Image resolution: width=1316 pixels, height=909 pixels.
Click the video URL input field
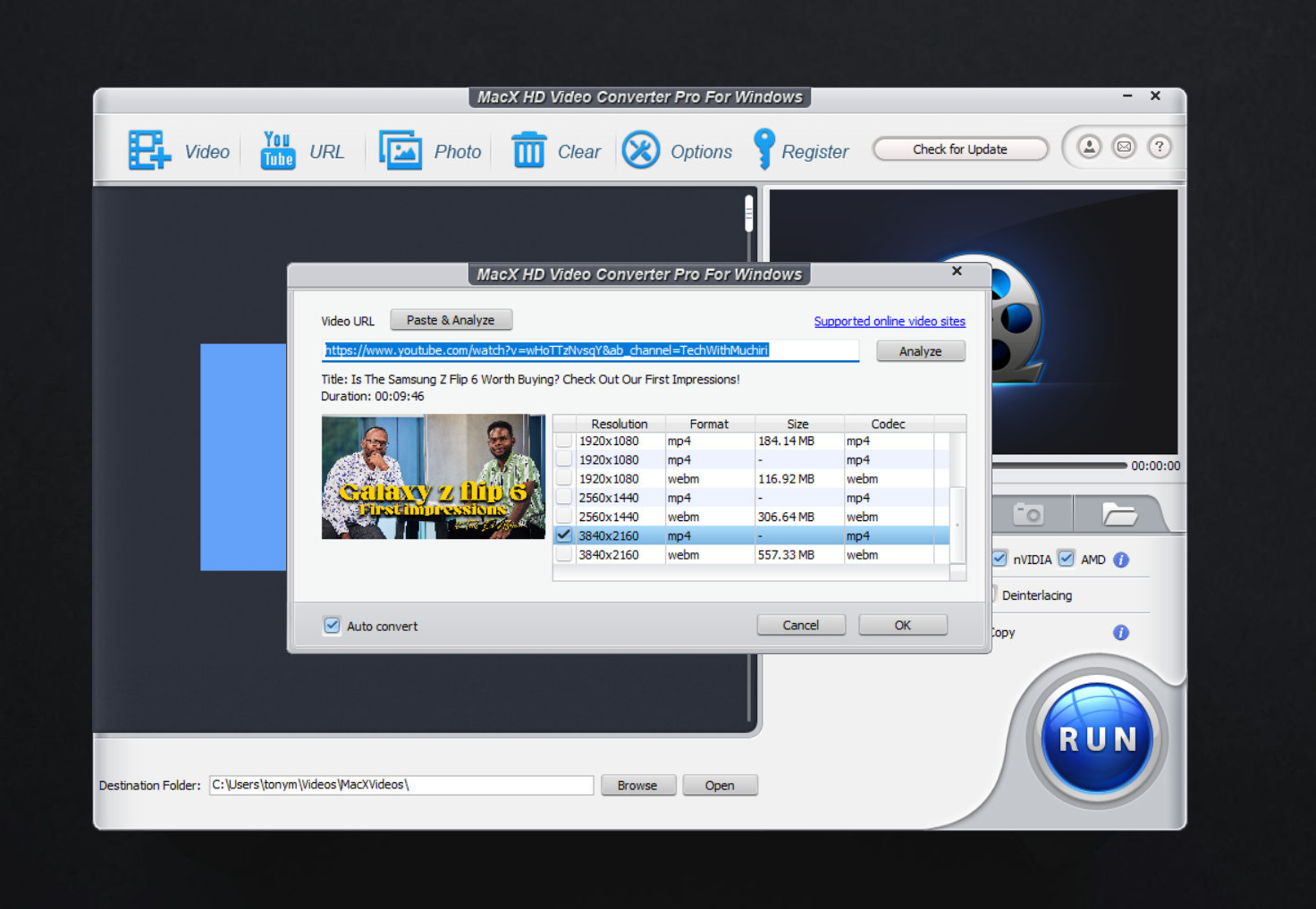tap(590, 350)
